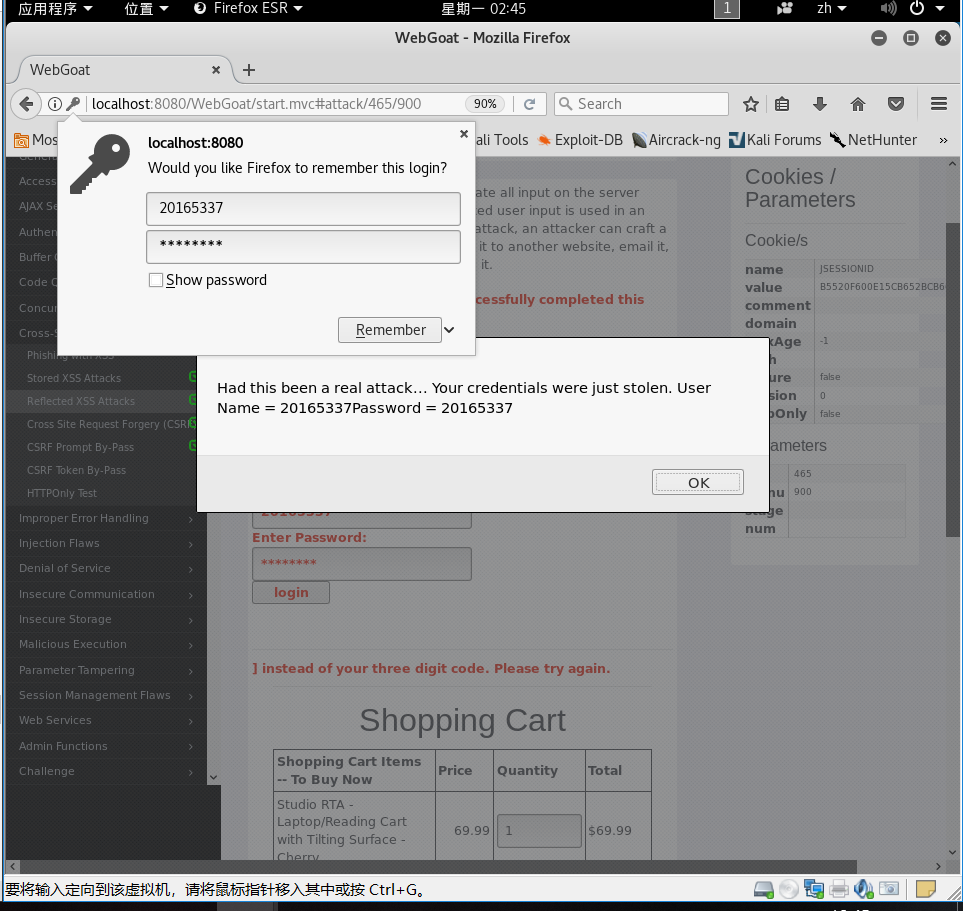Image resolution: width=963 pixels, height=911 pixels.
Task: Open Reflected XSS Attacks lesson
Action: 80,401
